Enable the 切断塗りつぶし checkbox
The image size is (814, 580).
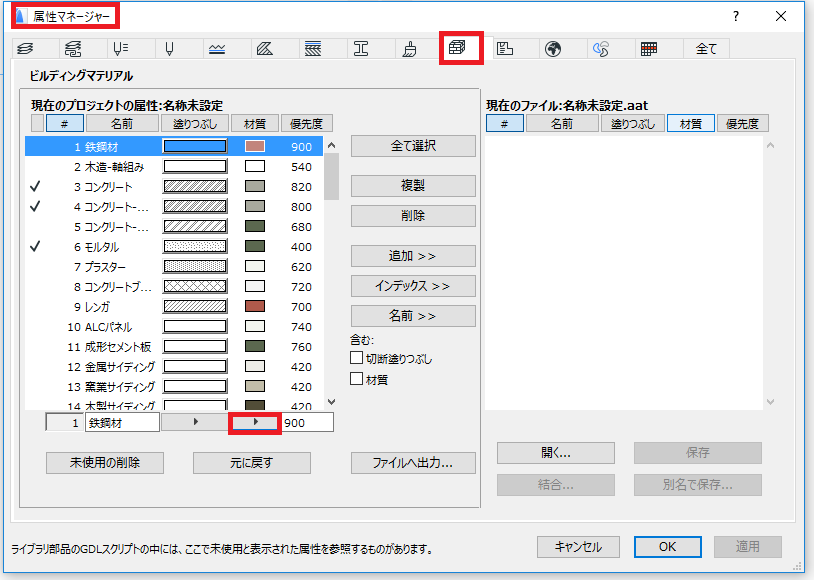356,358
